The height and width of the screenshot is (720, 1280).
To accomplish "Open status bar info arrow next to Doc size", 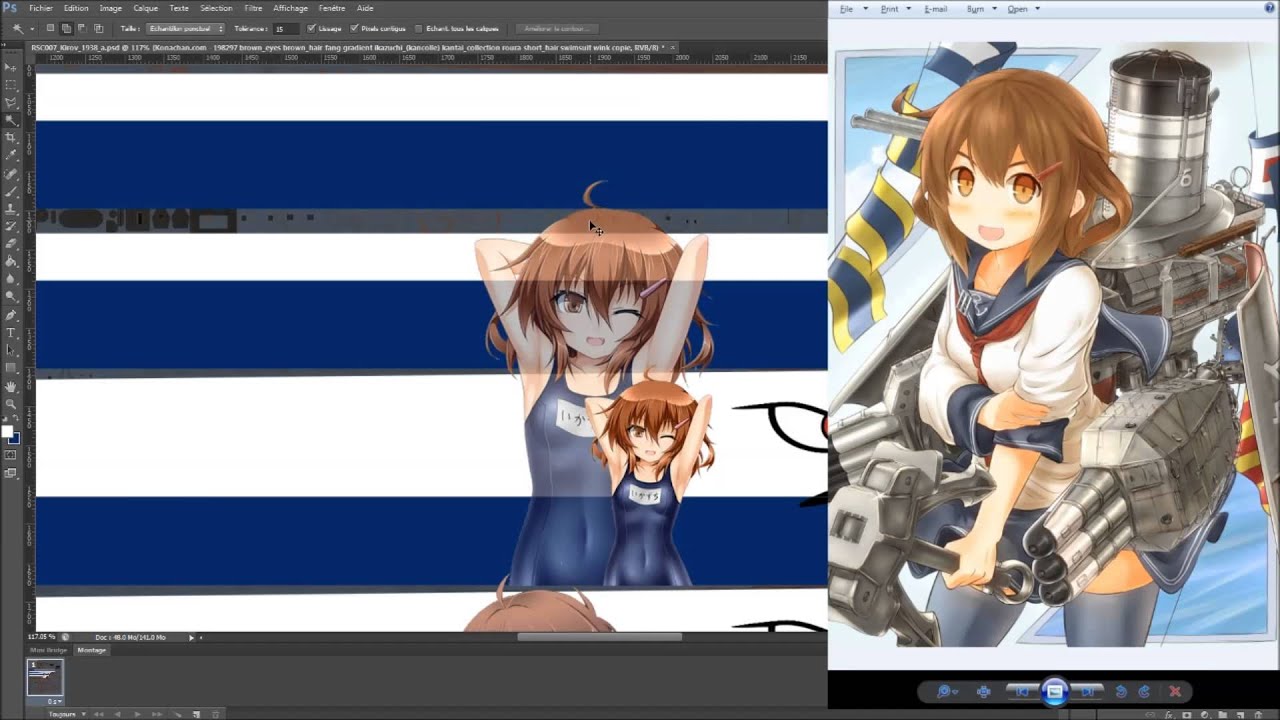I will [191, 637].
